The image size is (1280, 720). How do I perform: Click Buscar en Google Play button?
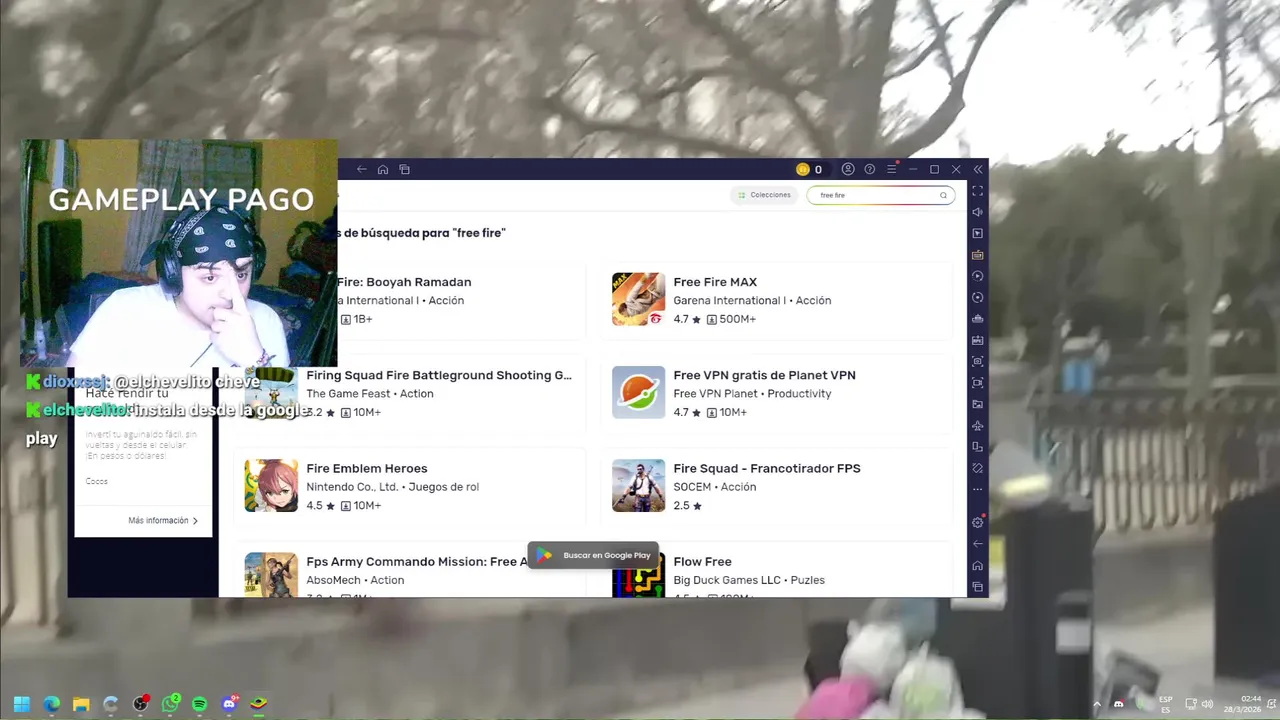point(593,555)
